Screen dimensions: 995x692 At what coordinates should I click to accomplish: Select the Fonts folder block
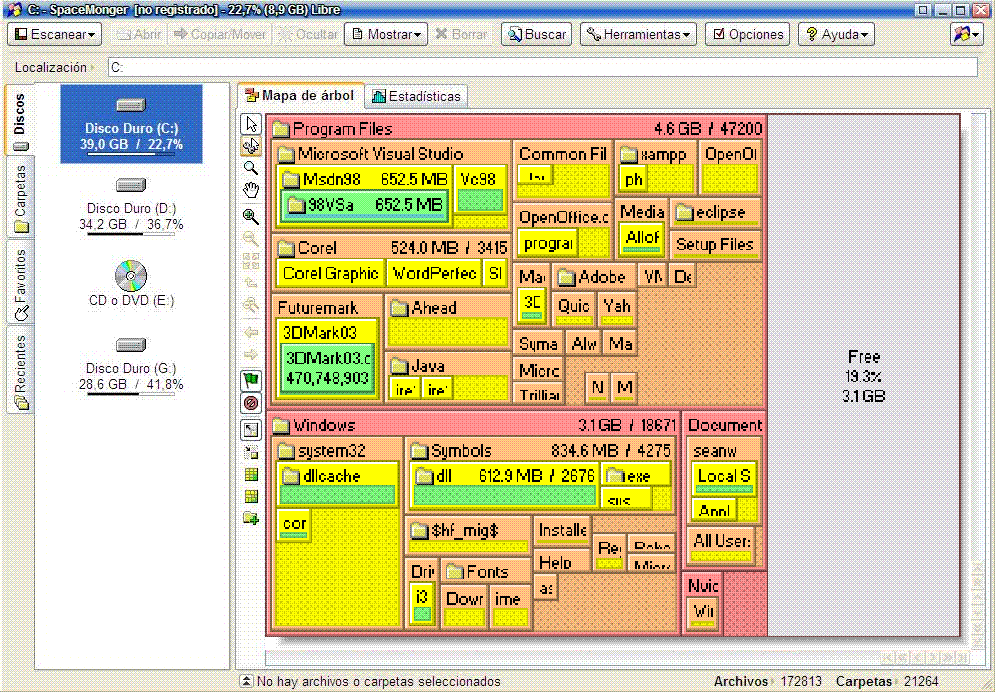(x=486, y=572)
